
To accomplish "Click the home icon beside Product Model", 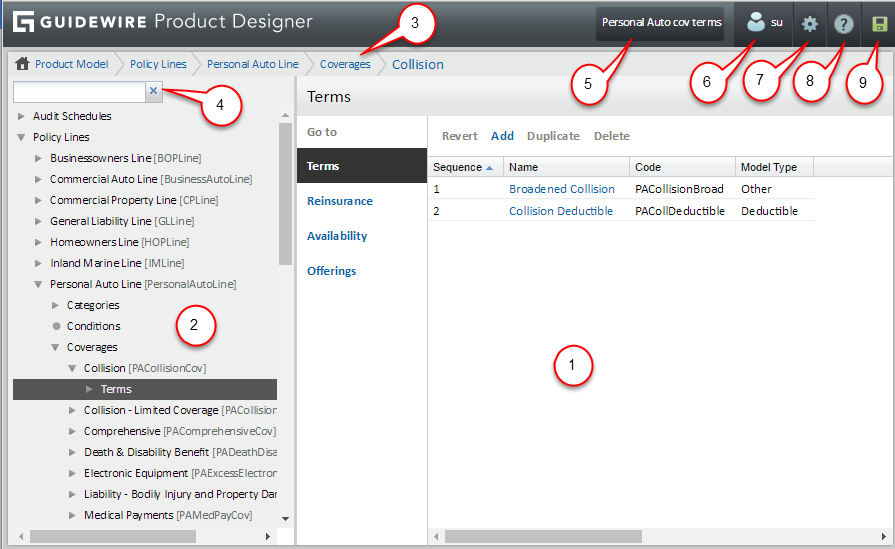I will (22, 63).
